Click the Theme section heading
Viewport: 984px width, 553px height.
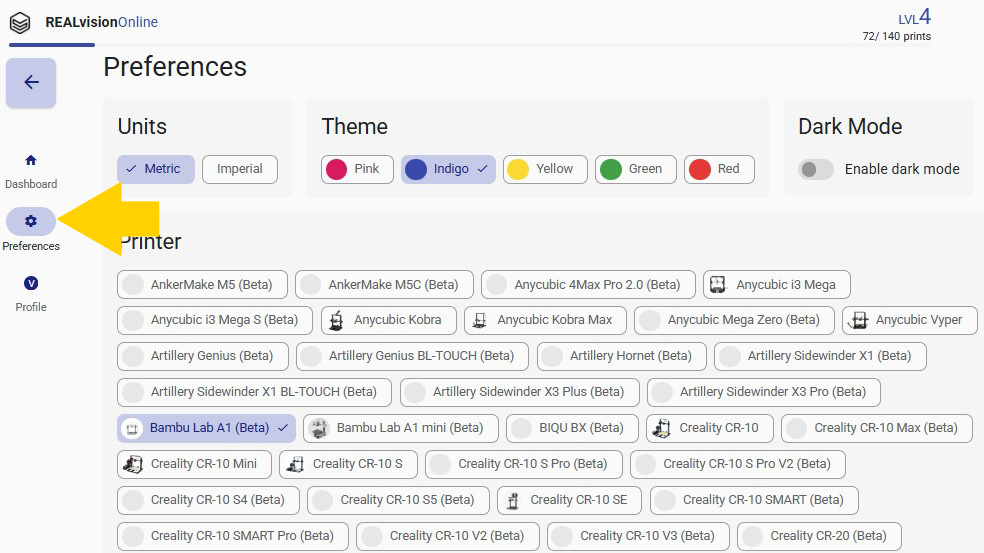click(x=355, y=127)
